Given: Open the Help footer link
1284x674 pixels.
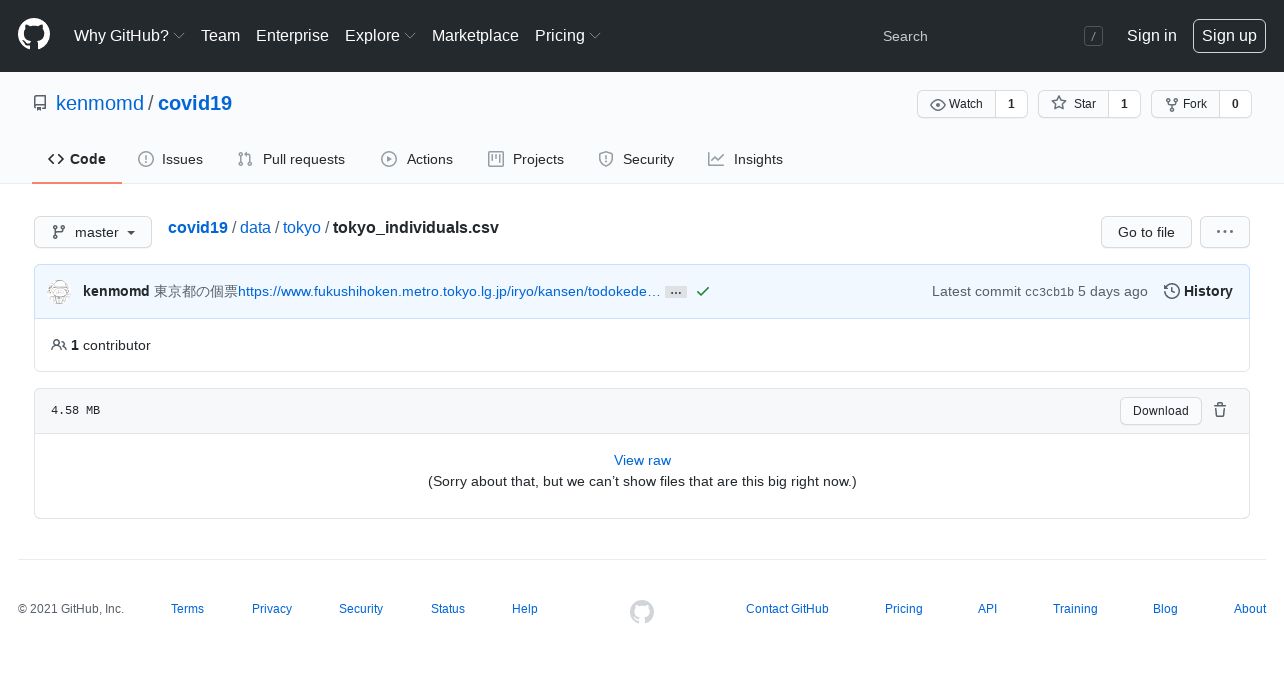Looking at the screenshot, I should pos(525,609).
